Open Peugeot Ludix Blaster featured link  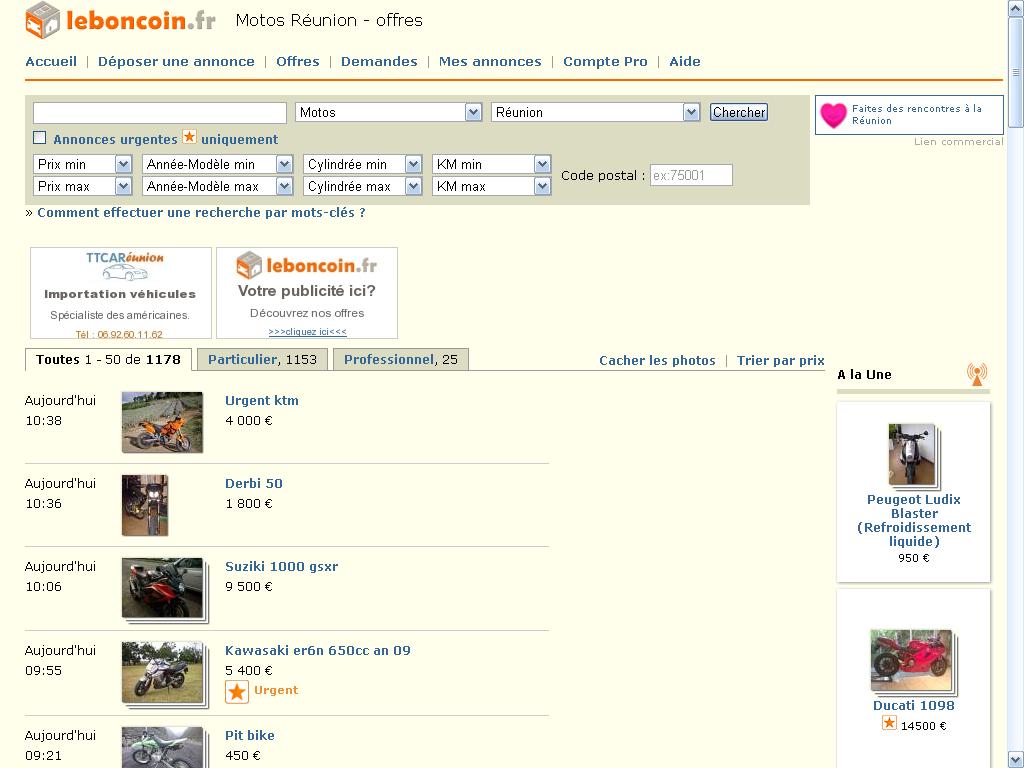pyautogui.click(x=914, y=520)
